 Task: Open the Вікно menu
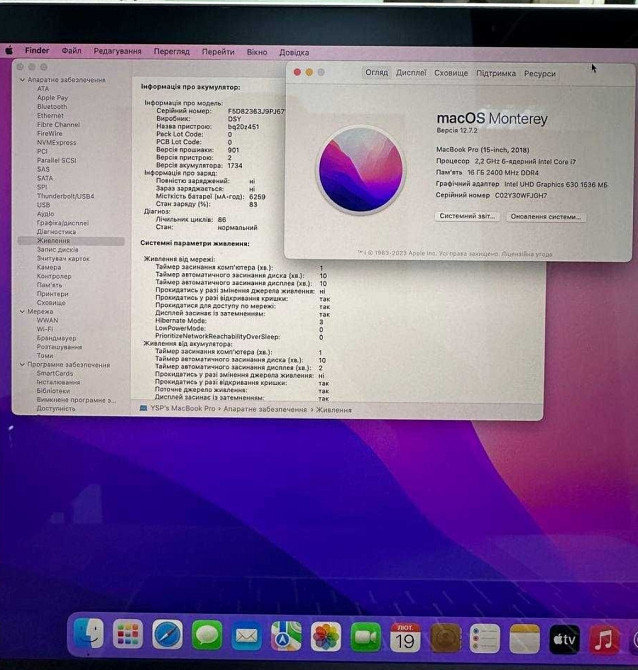(257, 52)
